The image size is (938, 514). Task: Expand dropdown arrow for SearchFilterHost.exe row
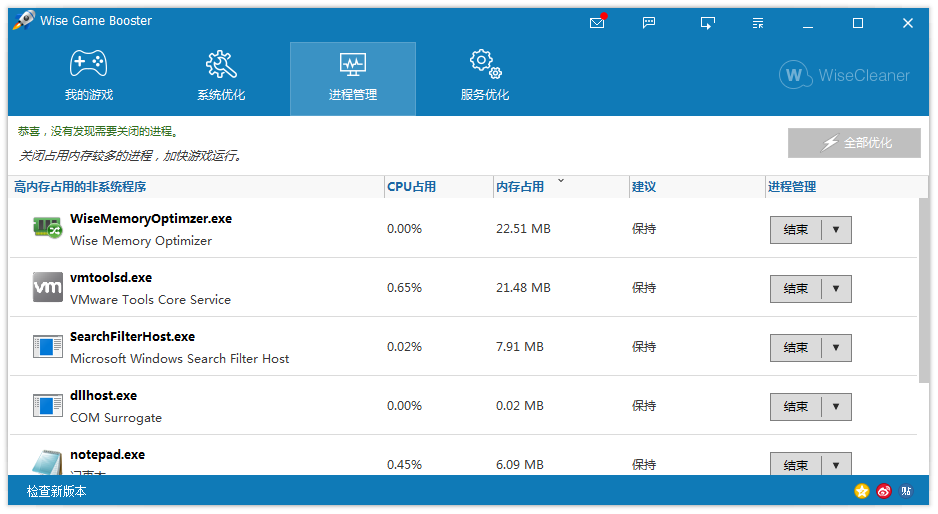coord(836,348)
